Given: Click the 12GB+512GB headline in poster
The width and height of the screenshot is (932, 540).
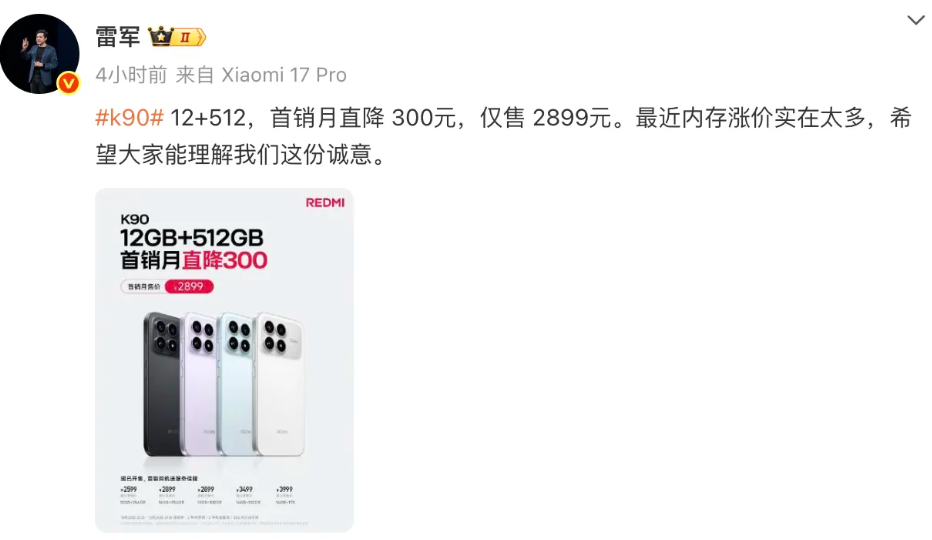Looking at the screenshot, I should pyautogui.click(x=191, y=238).
